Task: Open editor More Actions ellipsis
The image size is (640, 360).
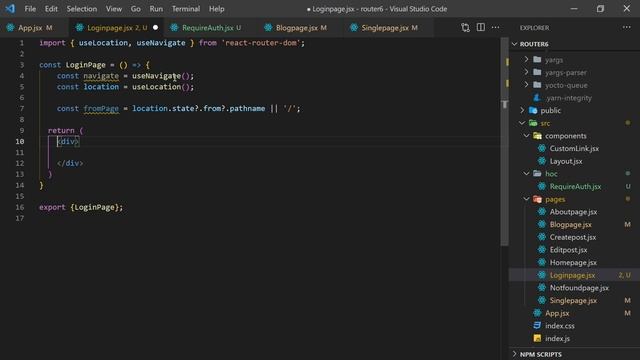Action: [x=495, y=28]
